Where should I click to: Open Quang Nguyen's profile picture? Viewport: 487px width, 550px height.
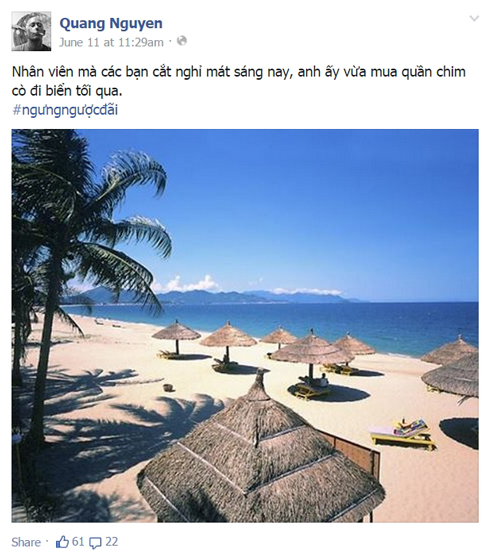pos(31,31)
